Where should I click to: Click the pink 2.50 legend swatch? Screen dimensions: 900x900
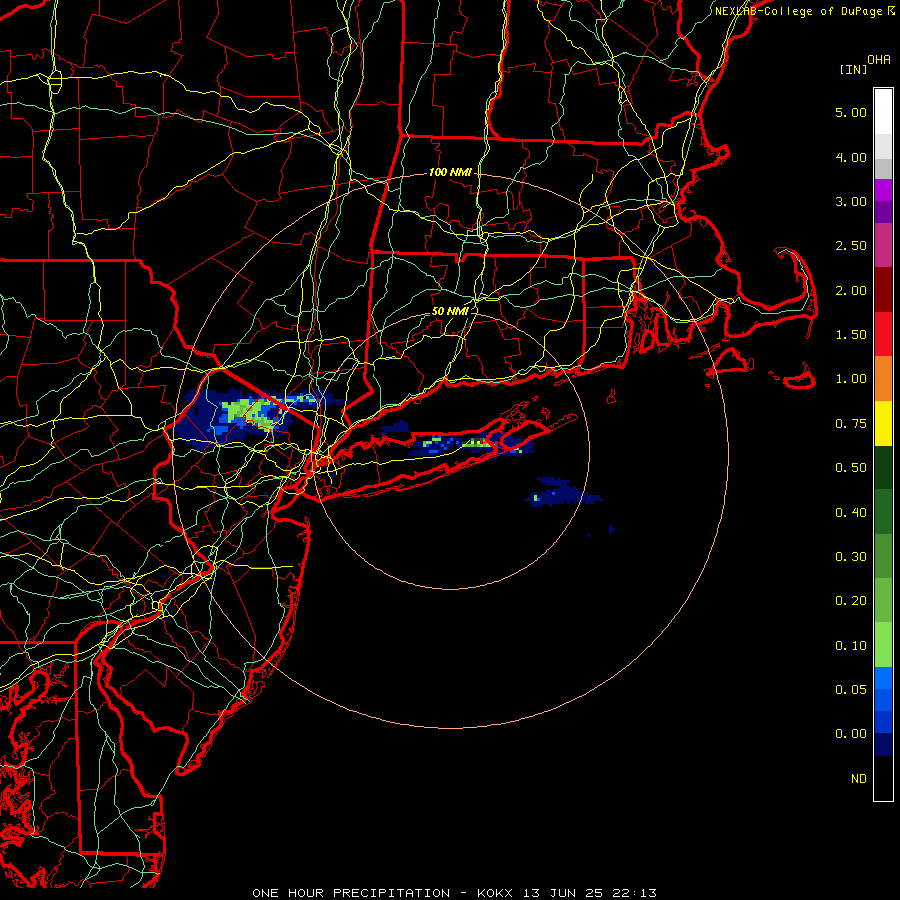[883, 245]
